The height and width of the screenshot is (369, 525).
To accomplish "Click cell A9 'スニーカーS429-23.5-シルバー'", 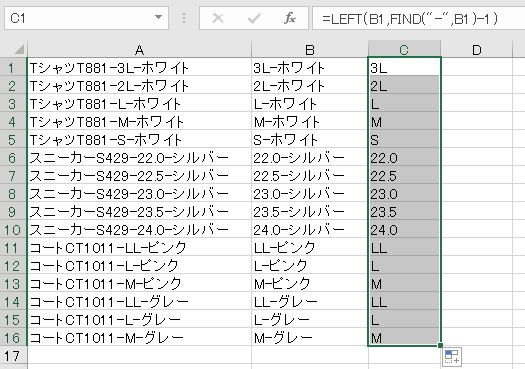I will pyautogui.click(x=139, y=212).
